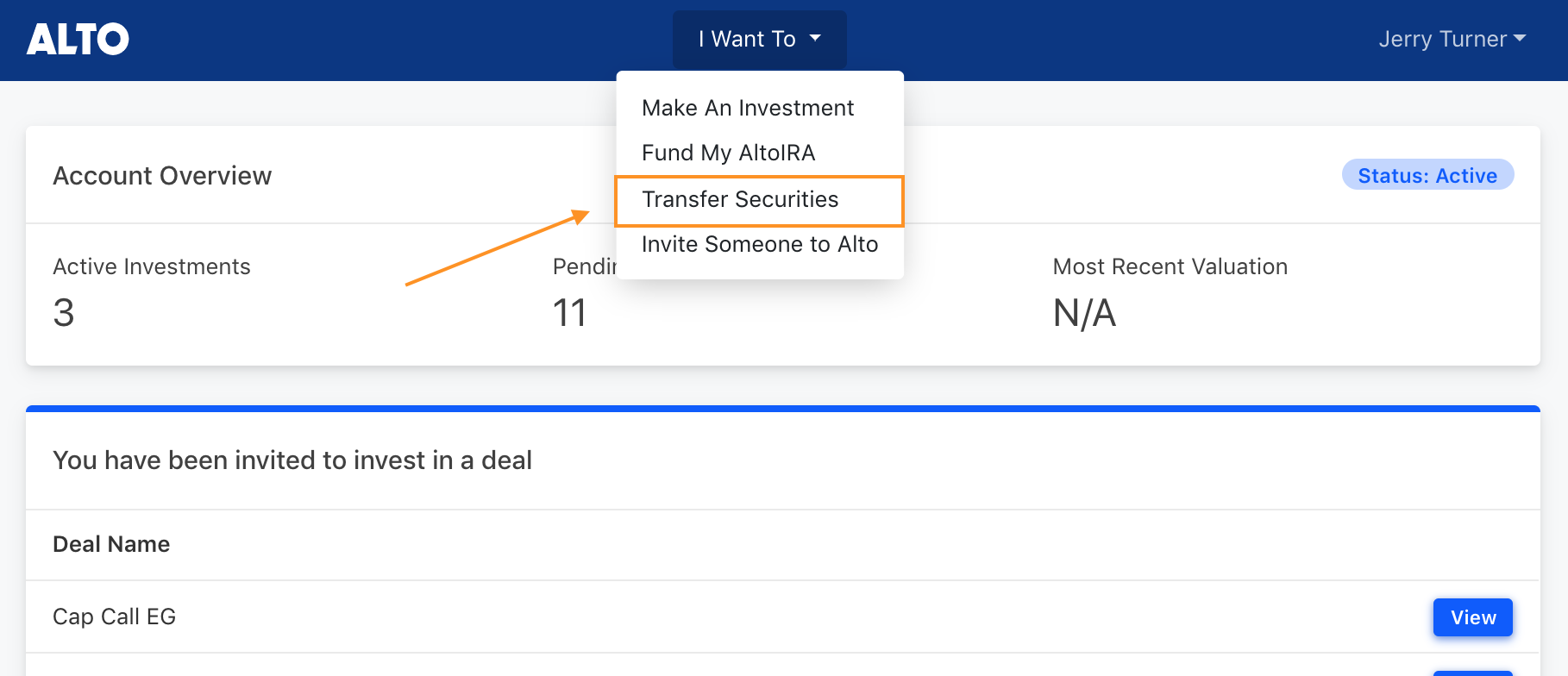
Task: Click the Status: Active badge
Action: pos(1427,175)
